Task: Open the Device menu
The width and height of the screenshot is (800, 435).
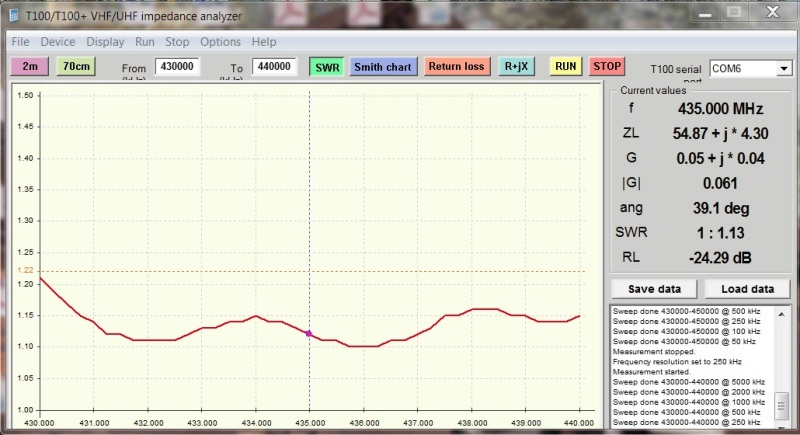Action: click(x=57, y=42)
